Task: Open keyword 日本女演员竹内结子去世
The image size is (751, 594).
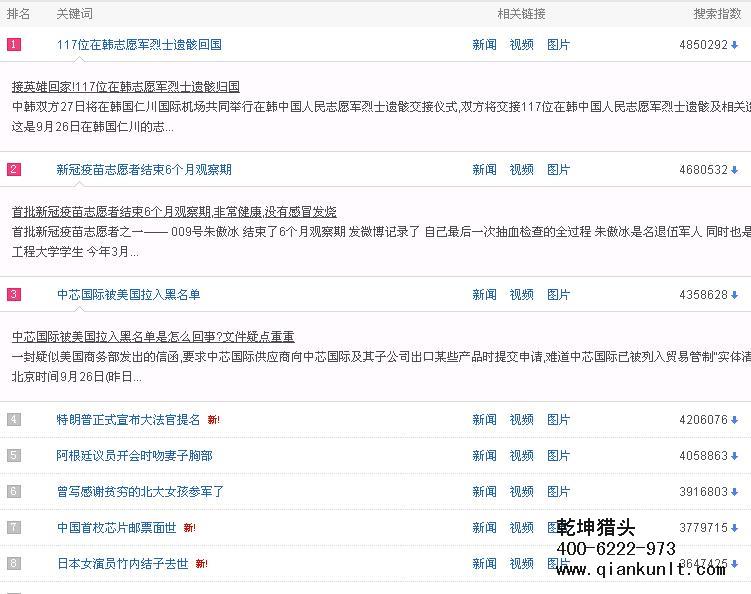Action: click(122, 564)
